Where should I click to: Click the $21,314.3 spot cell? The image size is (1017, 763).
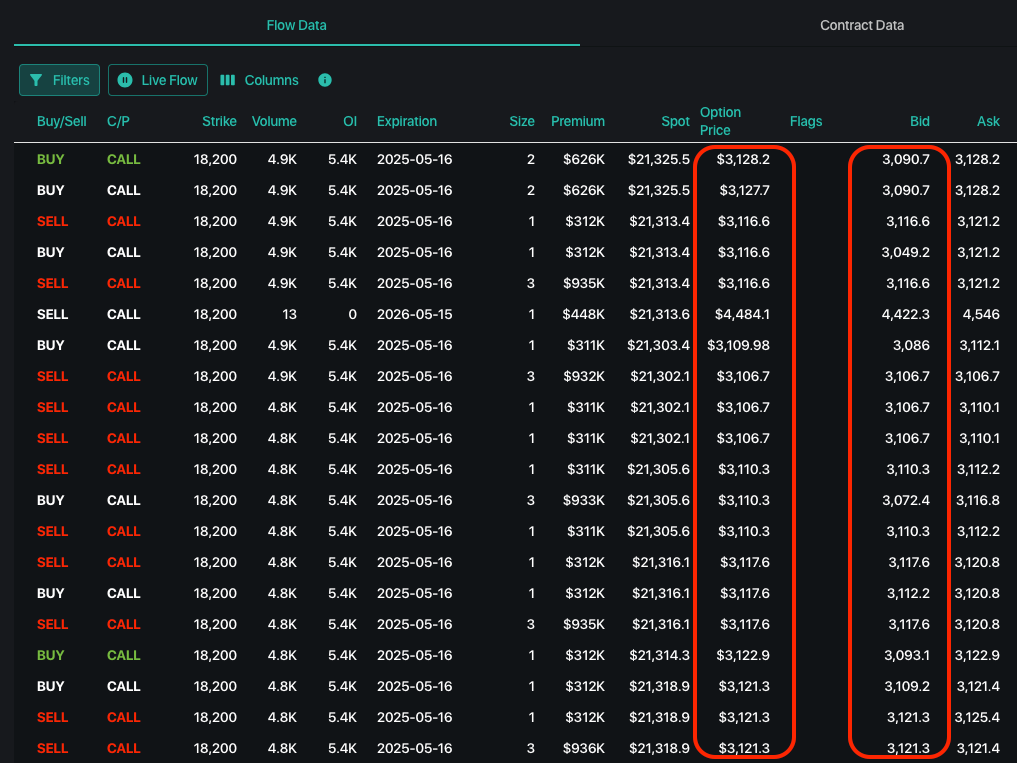click(660, 656)
